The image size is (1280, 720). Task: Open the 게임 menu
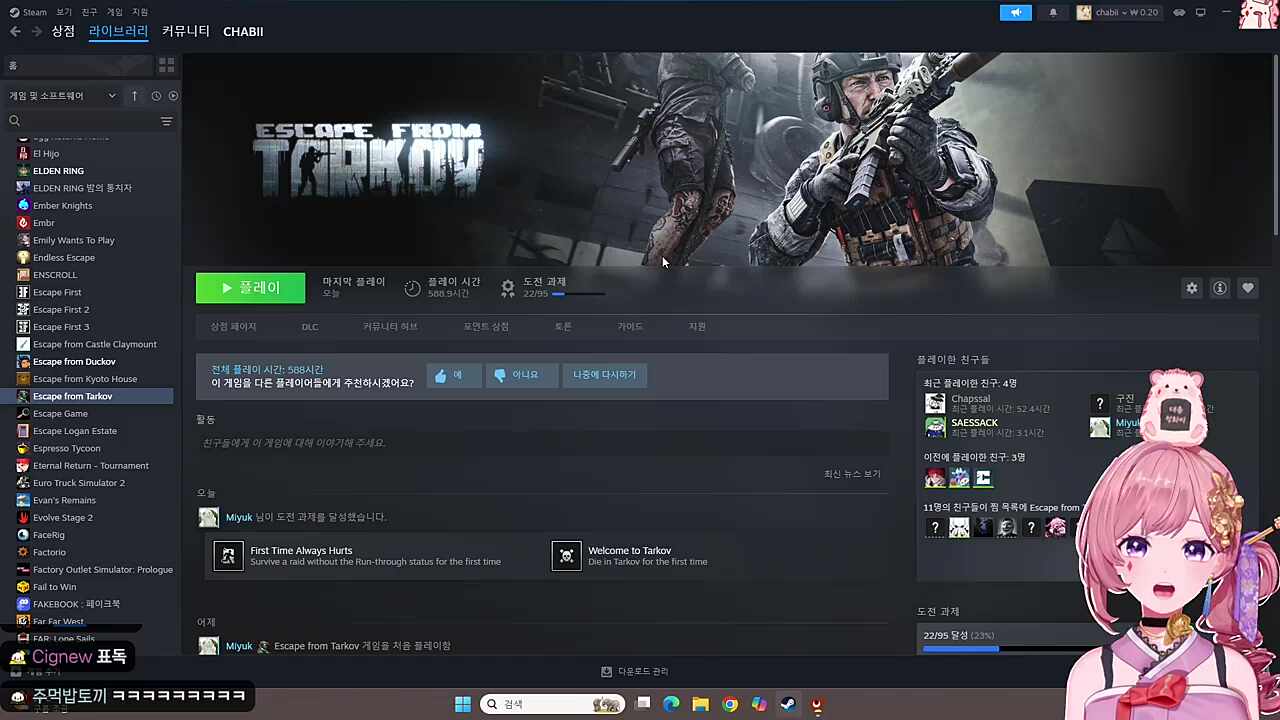115,12
